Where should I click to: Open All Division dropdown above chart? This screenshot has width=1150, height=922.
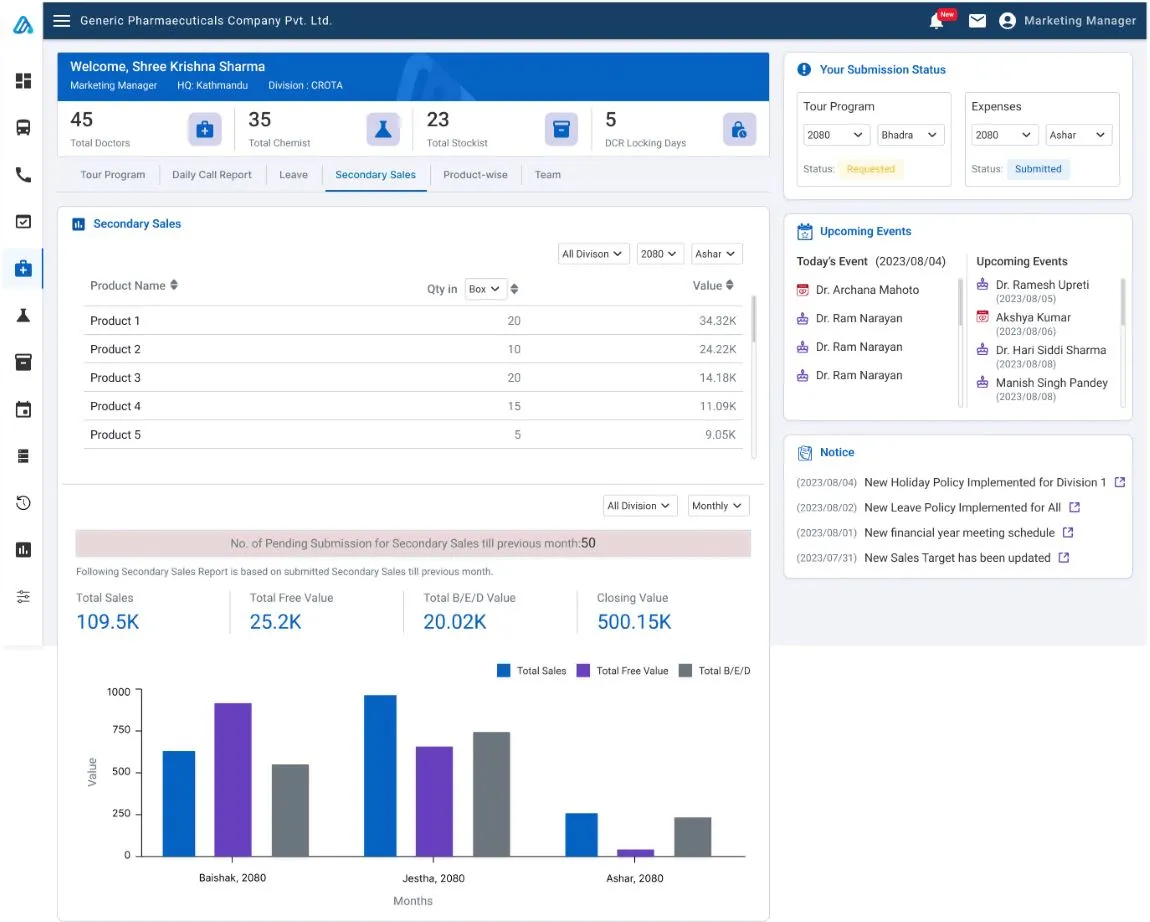640,506
